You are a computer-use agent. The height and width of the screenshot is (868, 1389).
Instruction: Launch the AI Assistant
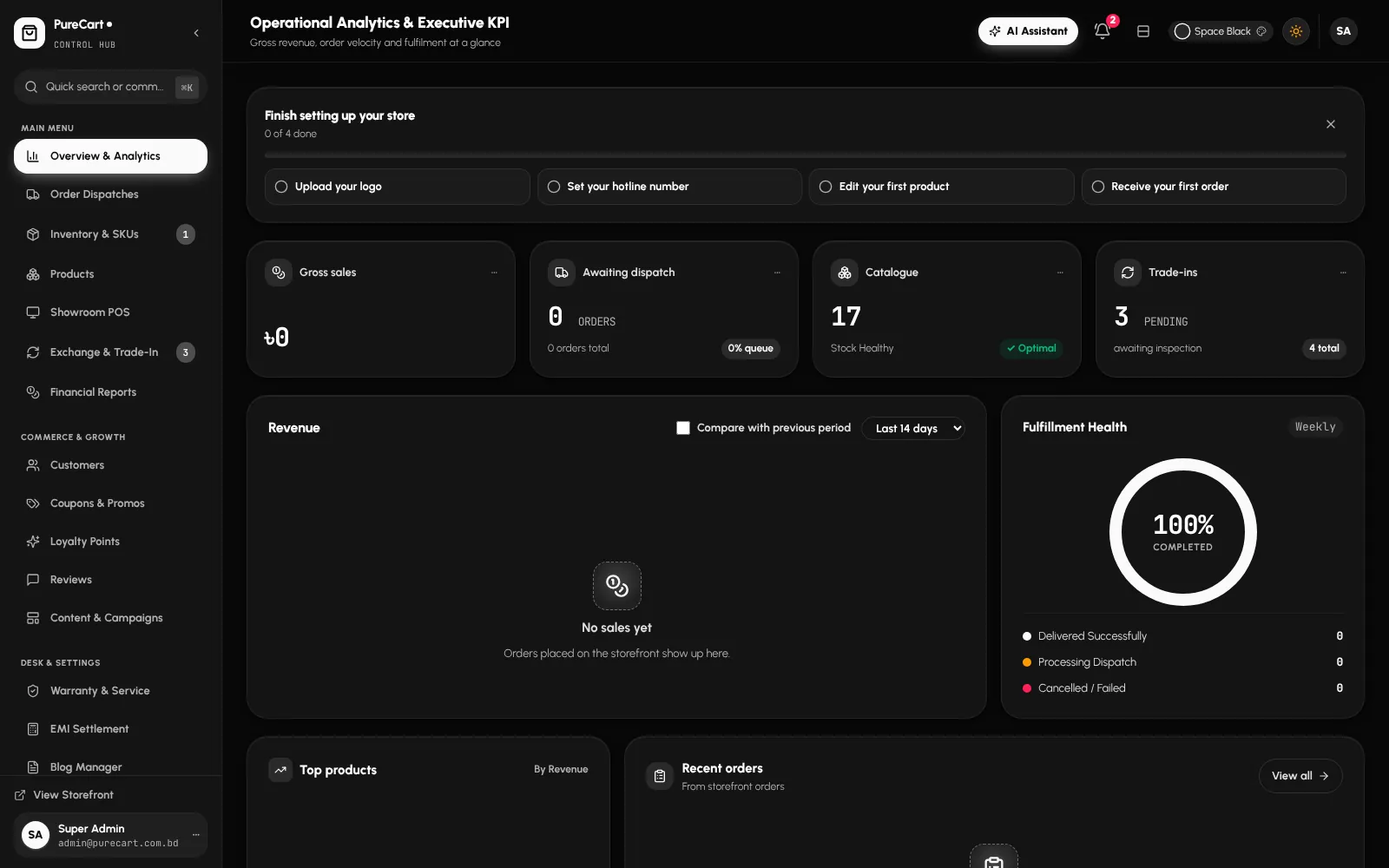point(1028,31)
